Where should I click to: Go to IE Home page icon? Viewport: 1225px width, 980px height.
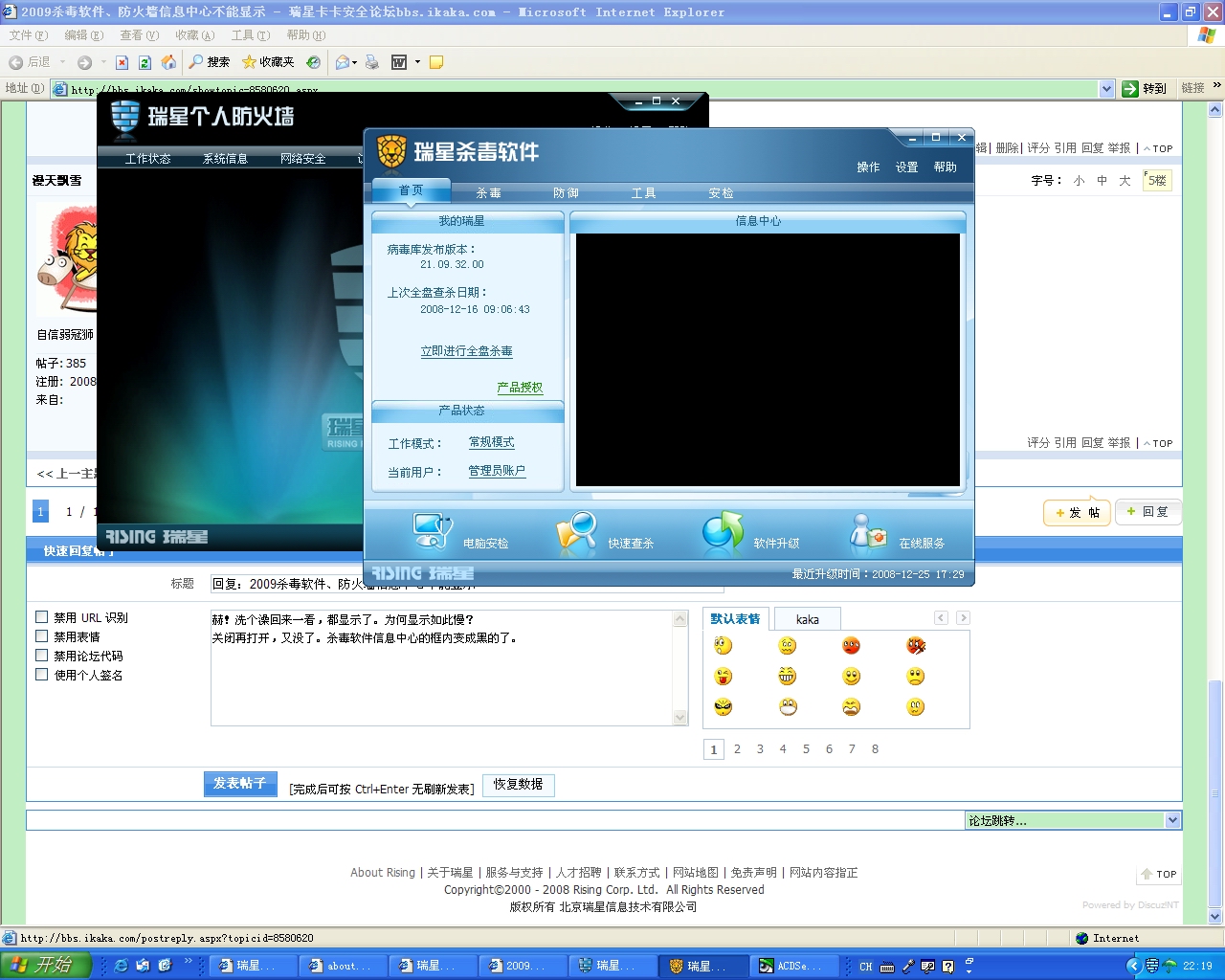[x=168, y=62]
